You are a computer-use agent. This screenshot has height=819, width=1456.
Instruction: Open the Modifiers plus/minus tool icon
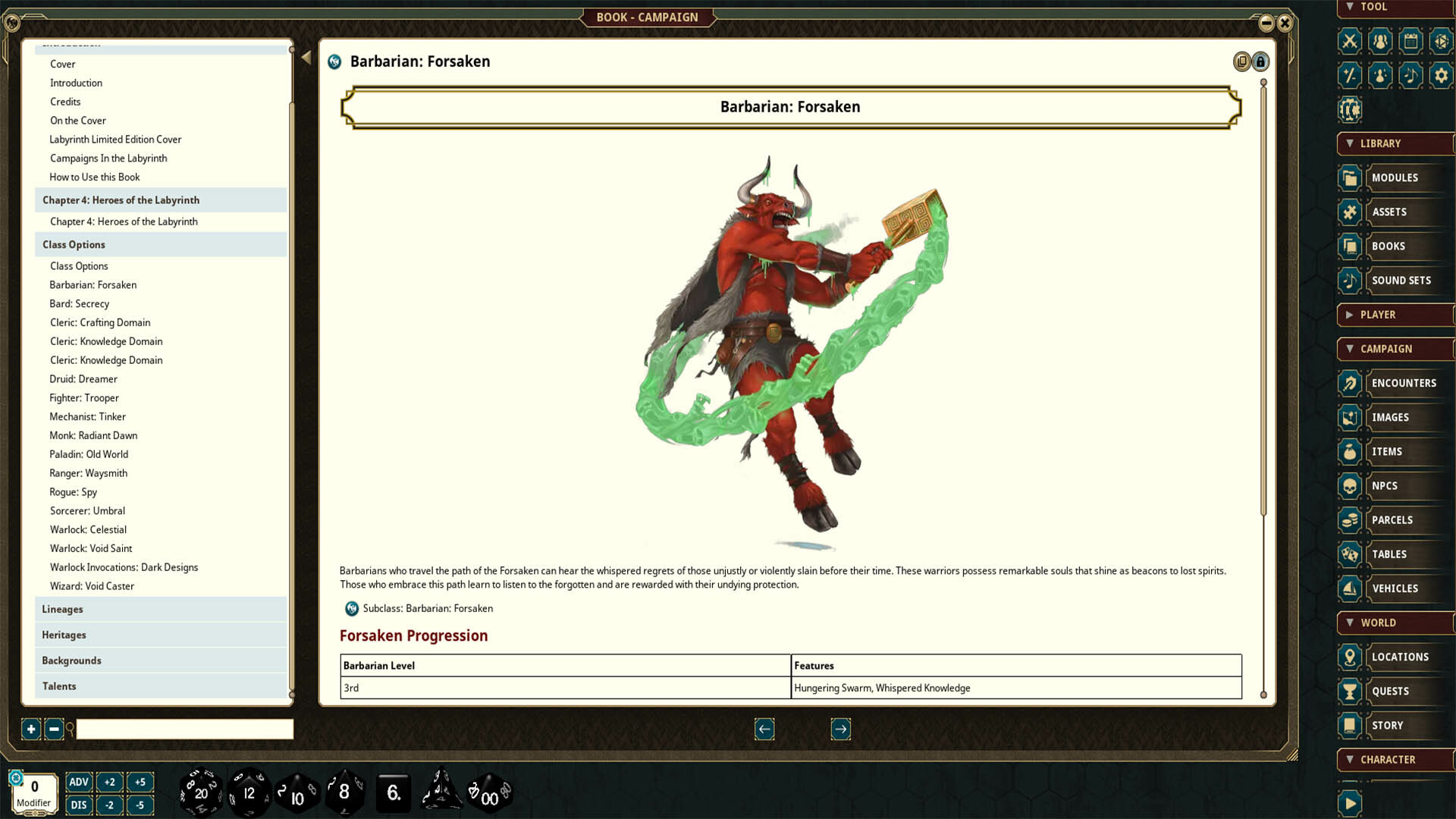tap(1350, 76)
